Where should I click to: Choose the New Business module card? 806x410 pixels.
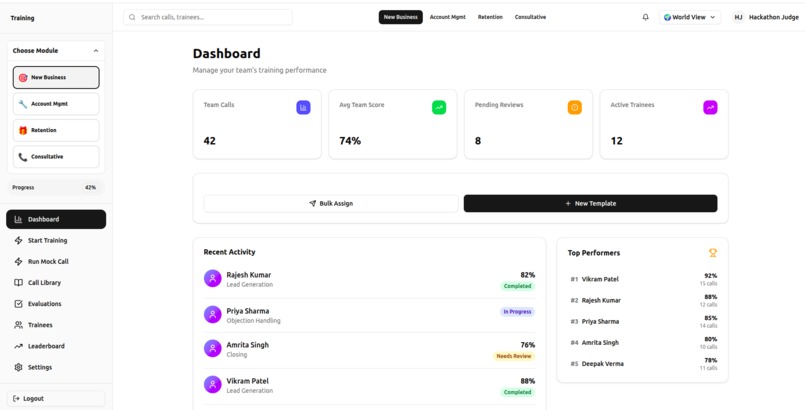pyautogui.click(x=56, y=78)
